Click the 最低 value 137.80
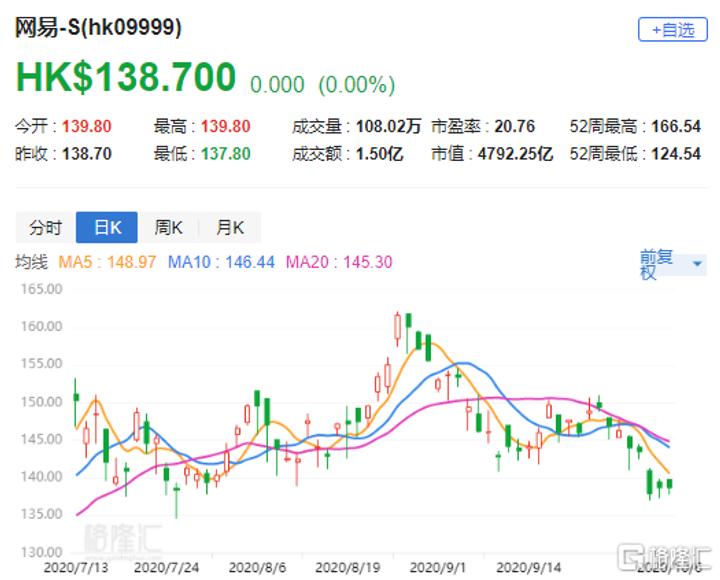 coord(225,154)
